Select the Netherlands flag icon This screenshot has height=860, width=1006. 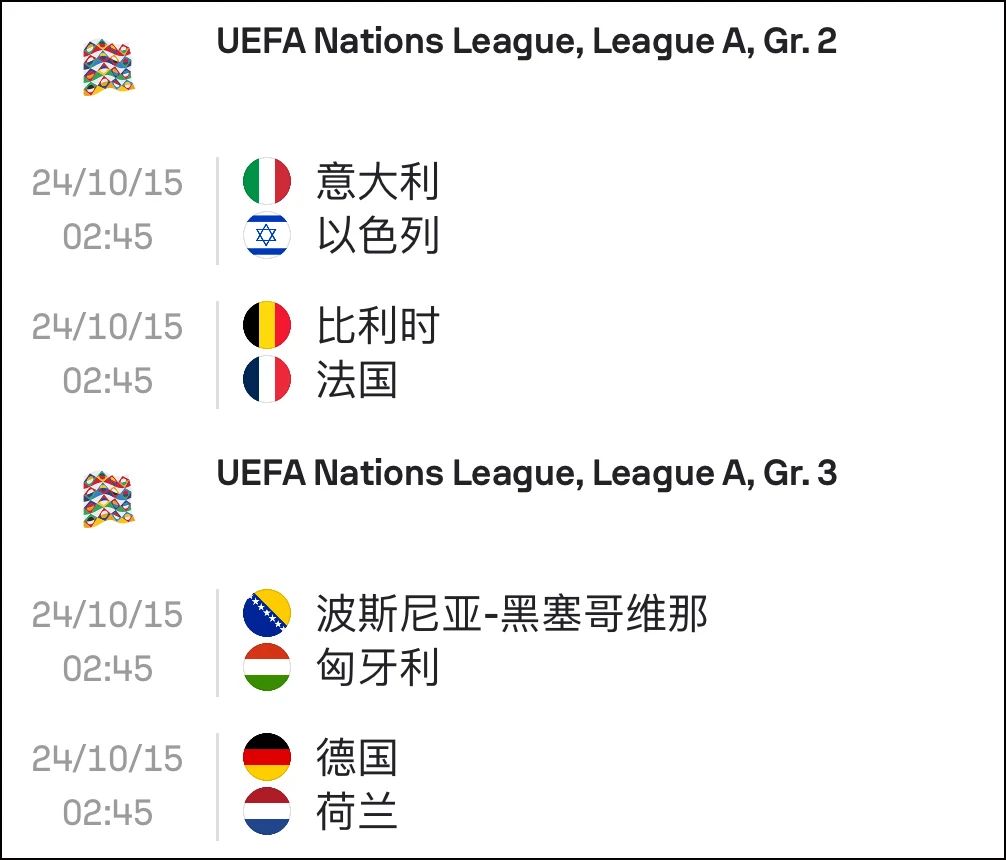(267, 811)
